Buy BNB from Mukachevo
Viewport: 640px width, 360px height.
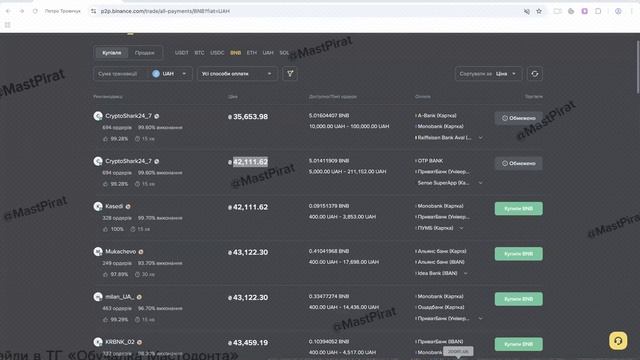point(518,254)
